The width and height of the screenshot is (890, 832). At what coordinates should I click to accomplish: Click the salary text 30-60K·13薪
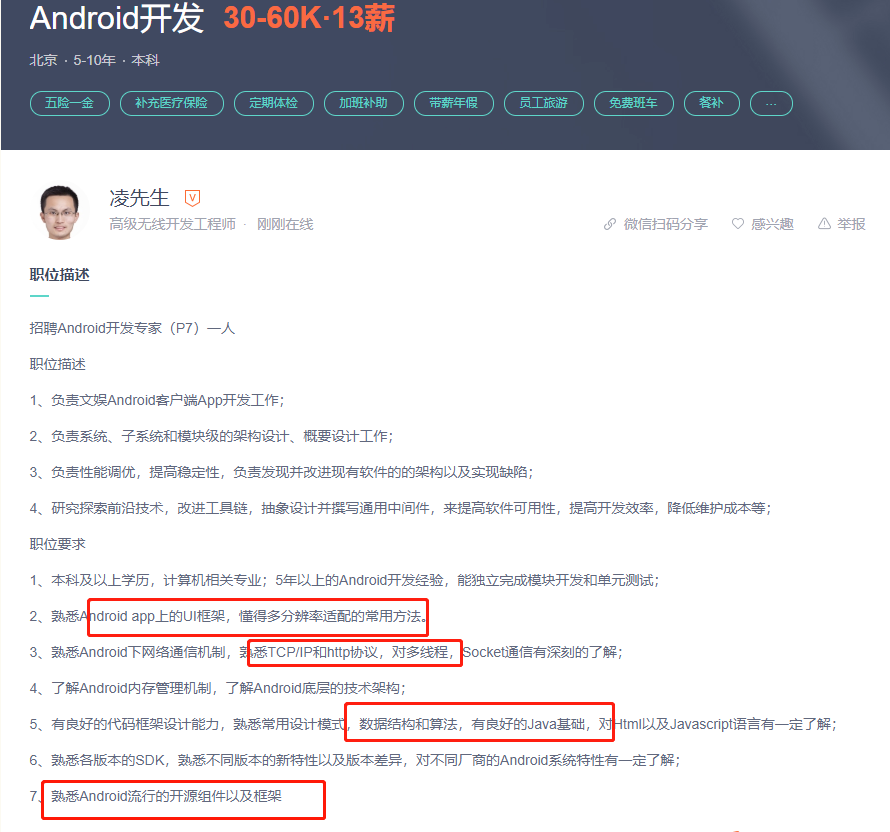point(309,18)
